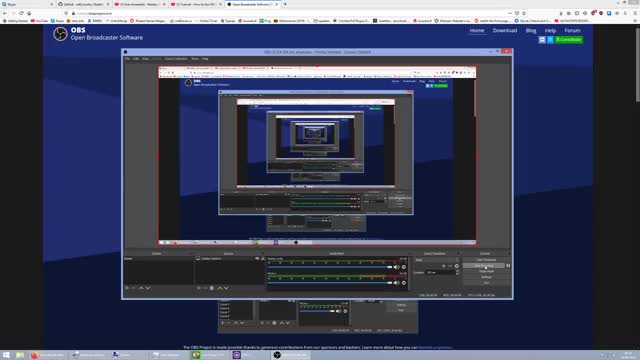Click the OBS logo on the website header
This screenshot has width=640, height=360.
60,34
